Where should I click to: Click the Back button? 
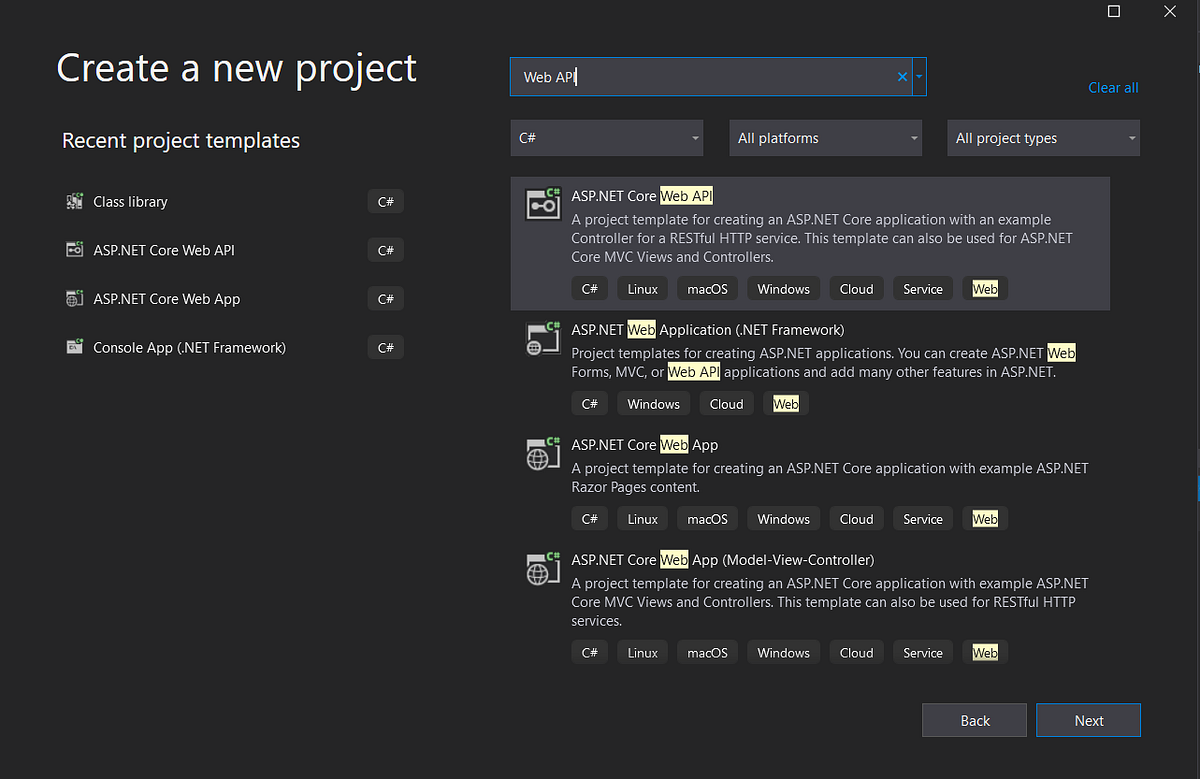tap(974, 720)
